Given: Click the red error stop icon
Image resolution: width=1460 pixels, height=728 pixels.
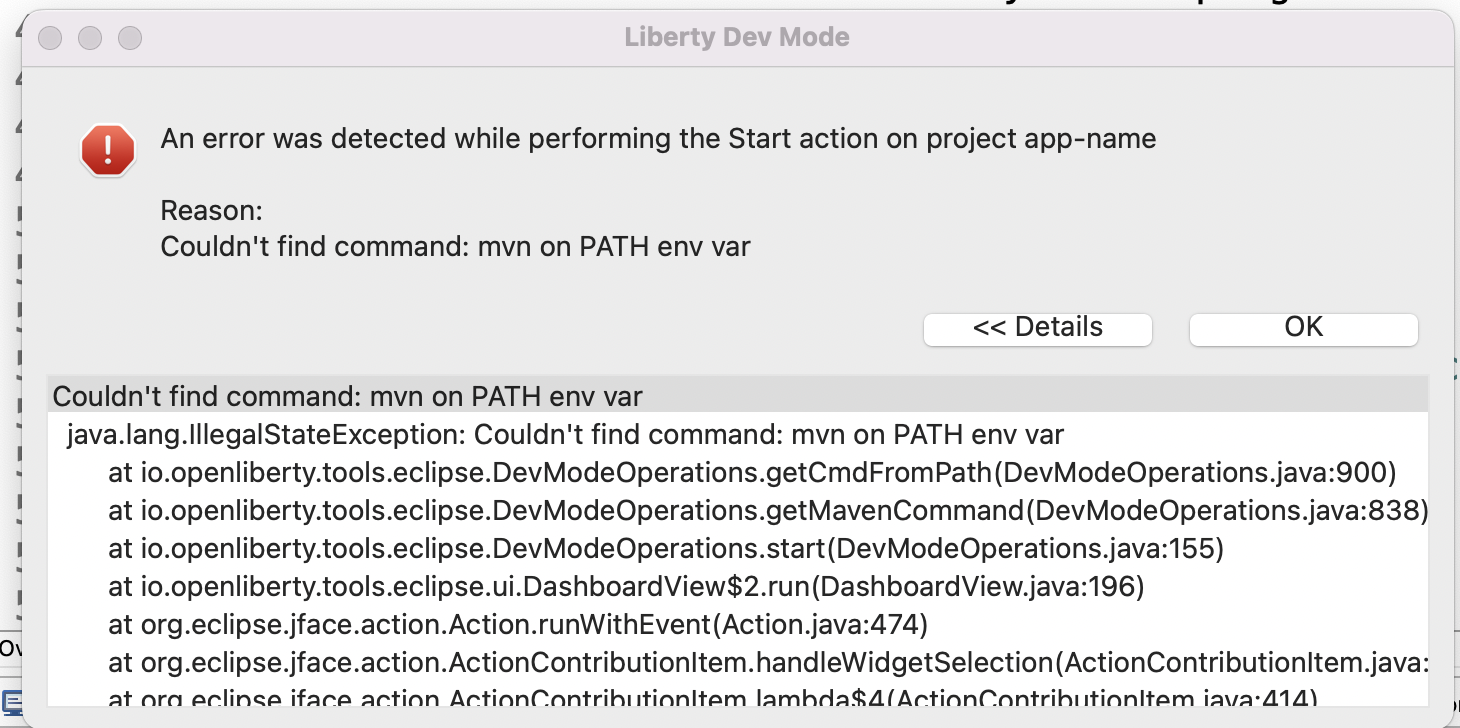Looking at the screenshot, I should click(x=107, y=150).
